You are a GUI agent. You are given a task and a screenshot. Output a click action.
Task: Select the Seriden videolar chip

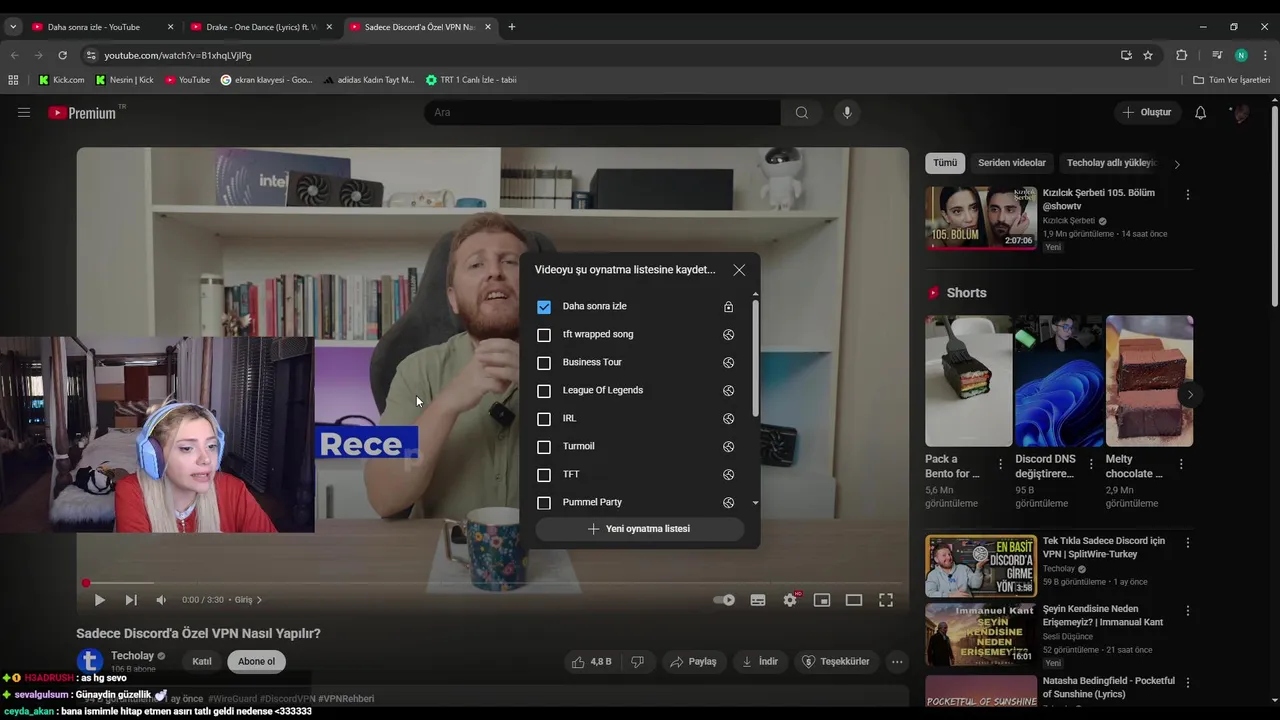(1012, 163)
